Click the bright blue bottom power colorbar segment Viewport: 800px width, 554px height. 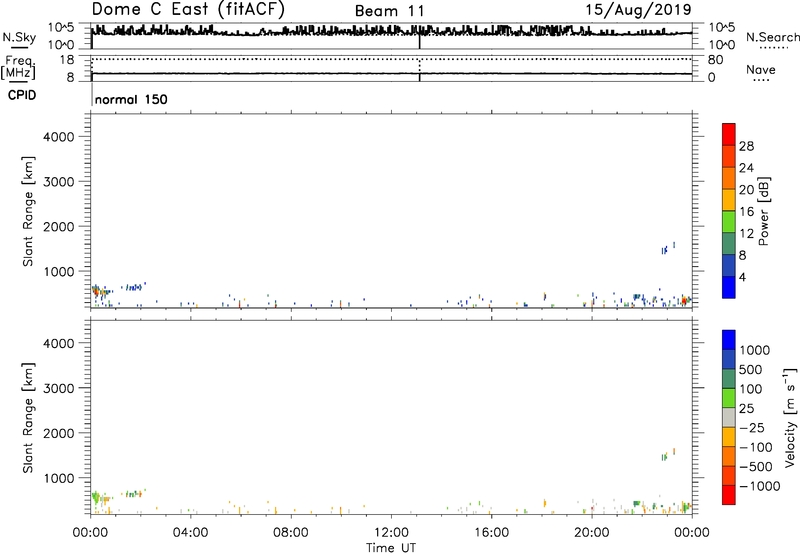(x=729, y=287)
